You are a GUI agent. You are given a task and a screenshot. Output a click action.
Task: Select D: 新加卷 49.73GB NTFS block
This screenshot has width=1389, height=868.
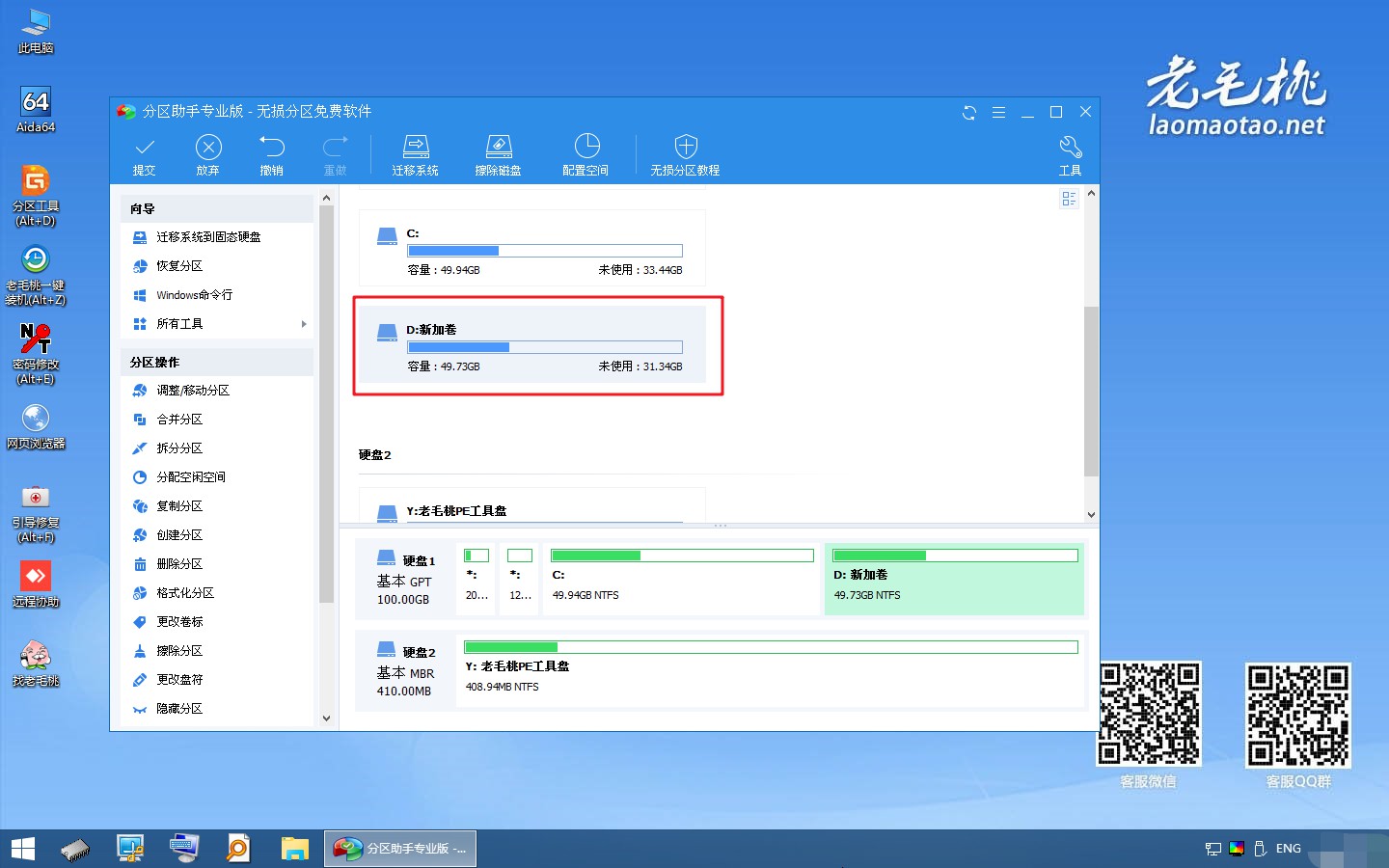click(955, 579)
